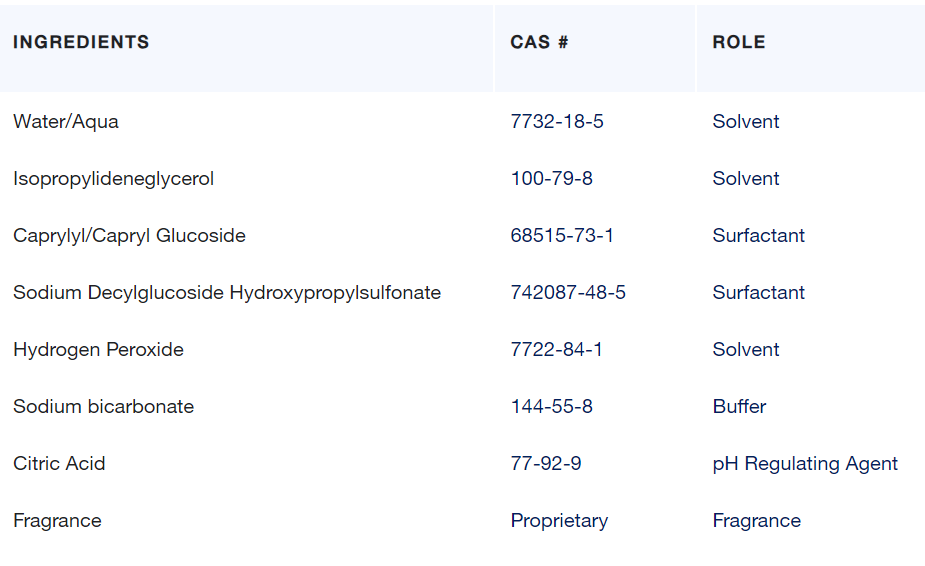Select the Hydrogen Peroxide ingredient
This screenshot has width=925, height=566.
click(98, 350)
